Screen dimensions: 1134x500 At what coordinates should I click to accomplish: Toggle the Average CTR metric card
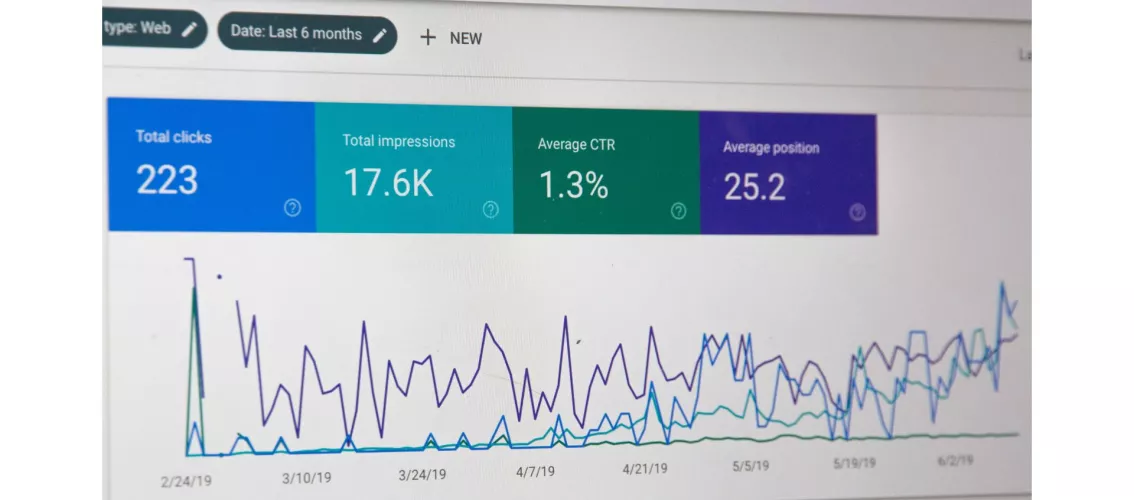pyautogui.click(x=605, y=172)
